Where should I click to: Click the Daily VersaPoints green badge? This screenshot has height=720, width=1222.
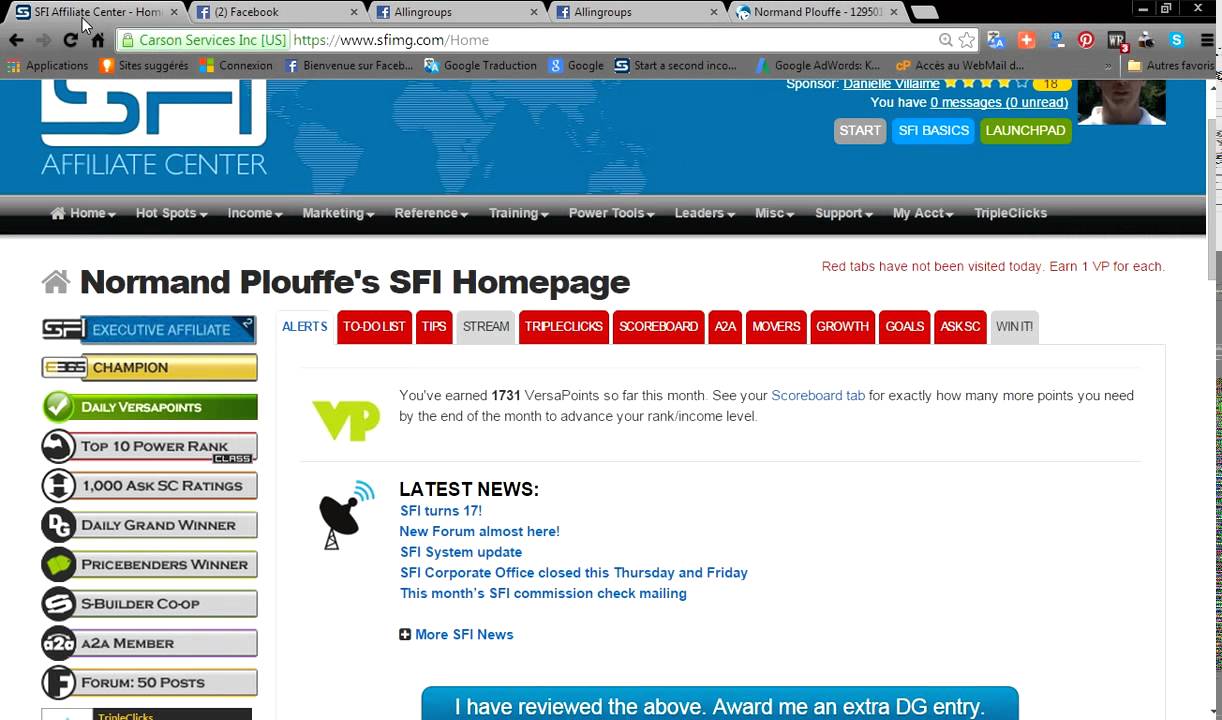149,407
